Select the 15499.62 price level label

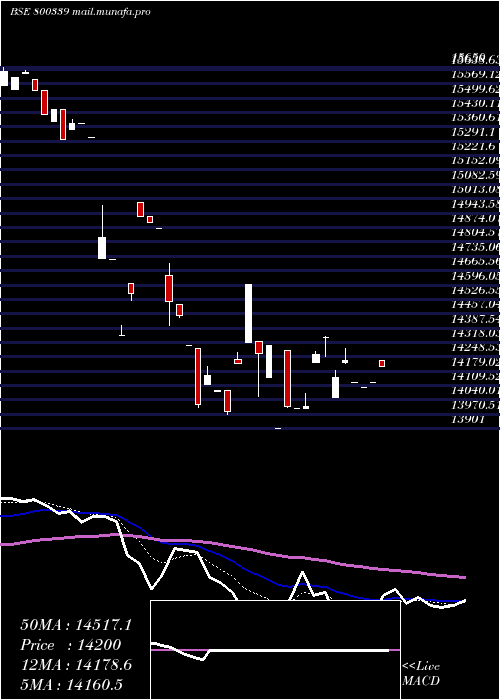[475, 90]
